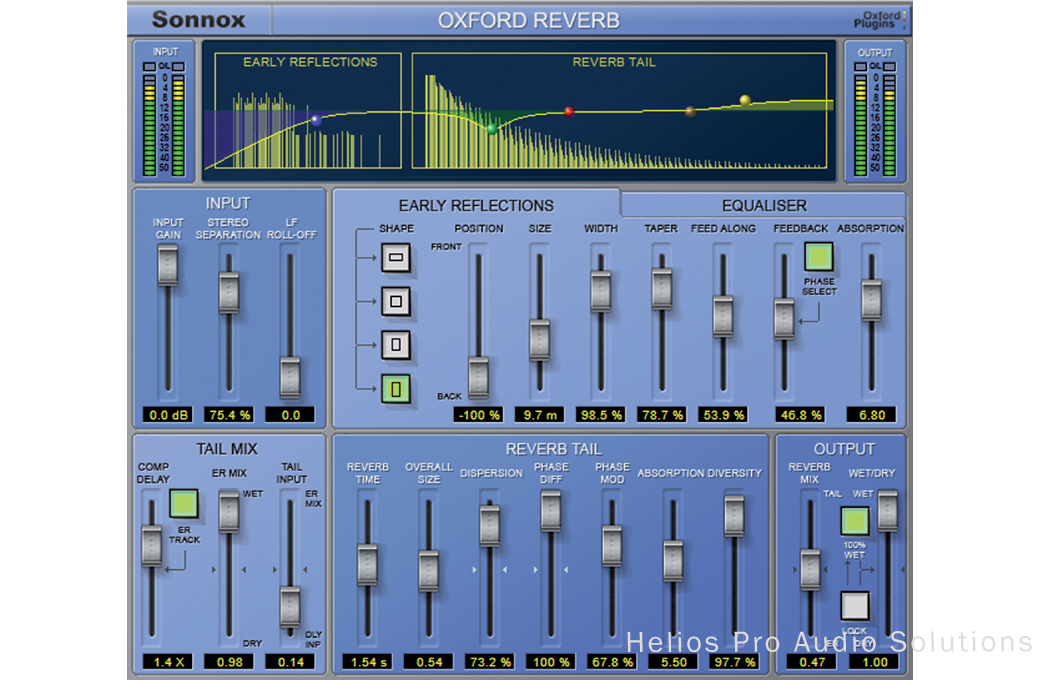Click the Overall Size slider handle
Viewport: 1060px width, 680px height.
[x=429, y=571]
